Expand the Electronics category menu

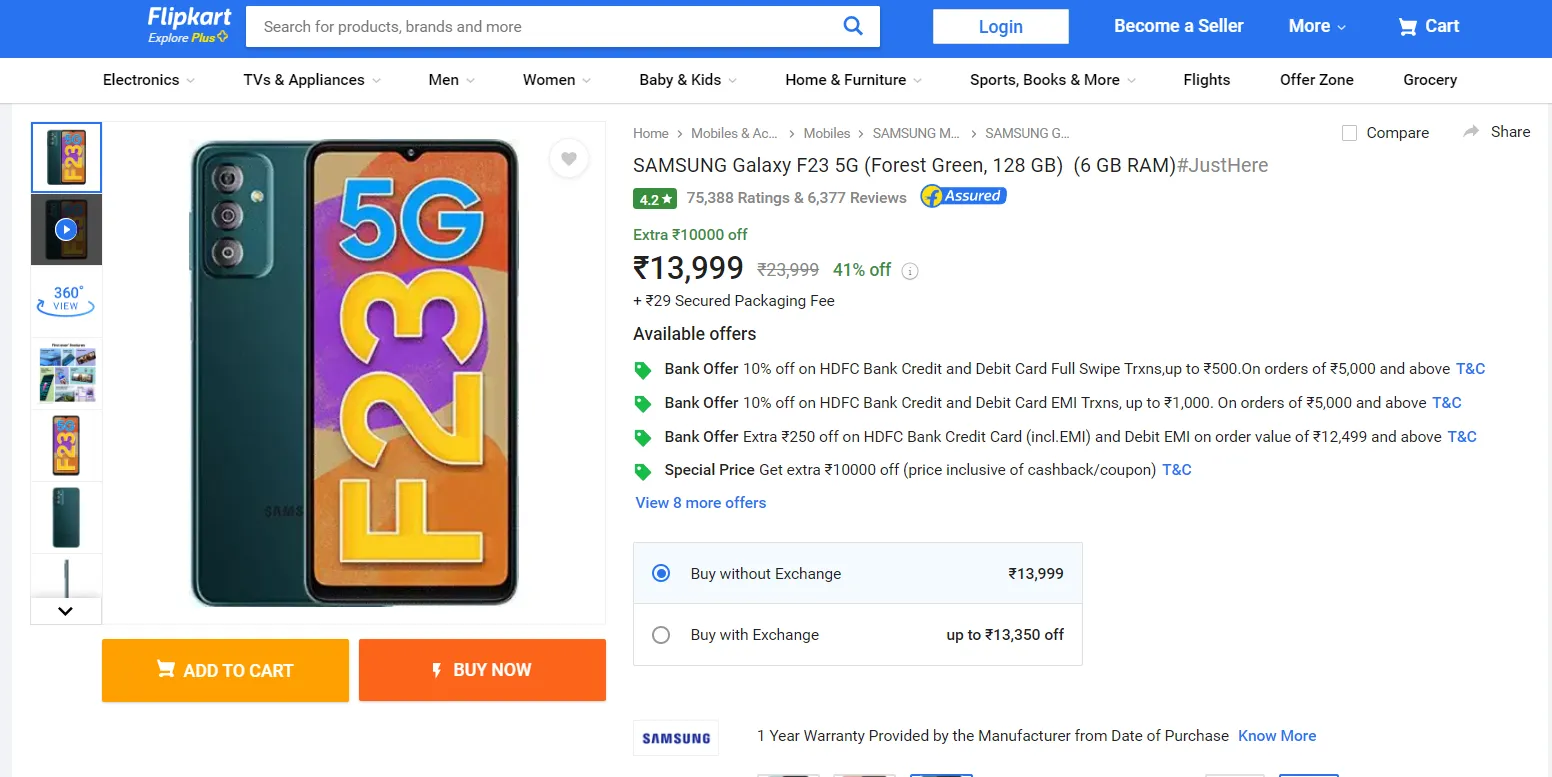coord(148,80)
